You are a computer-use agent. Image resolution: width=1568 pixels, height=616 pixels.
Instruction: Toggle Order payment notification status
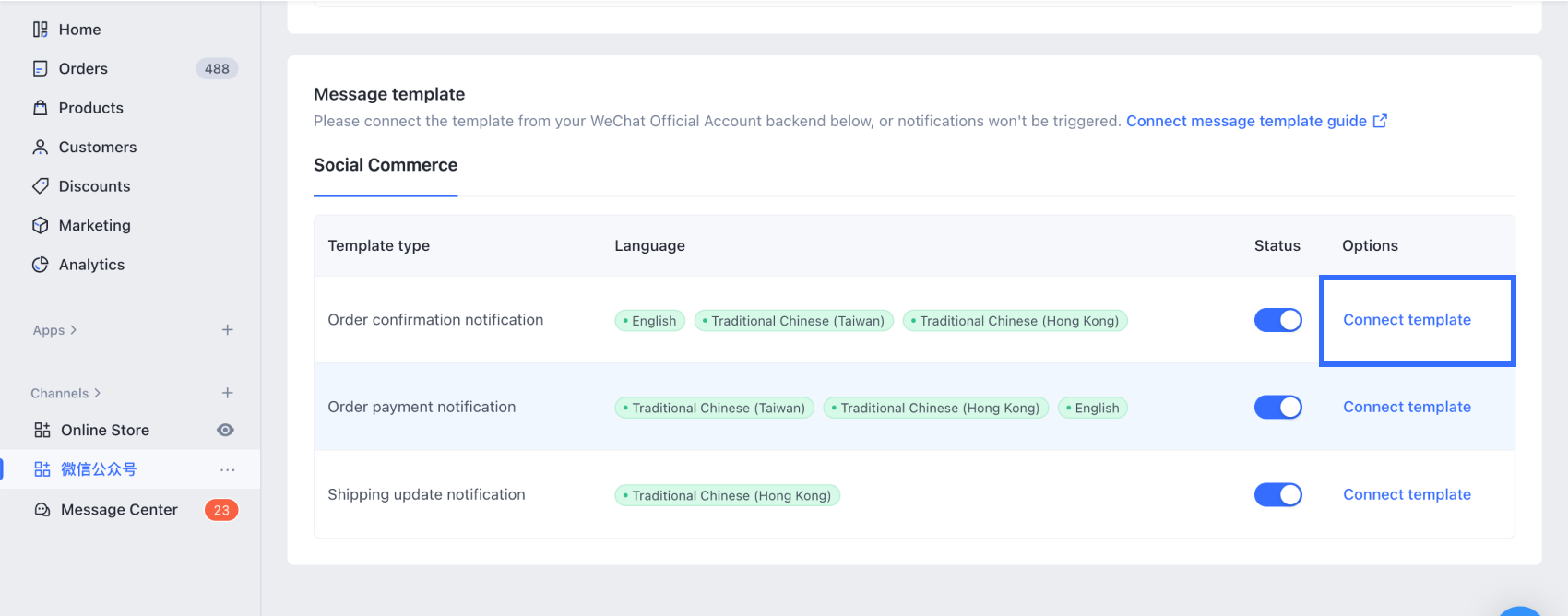tap(1277, 408)
